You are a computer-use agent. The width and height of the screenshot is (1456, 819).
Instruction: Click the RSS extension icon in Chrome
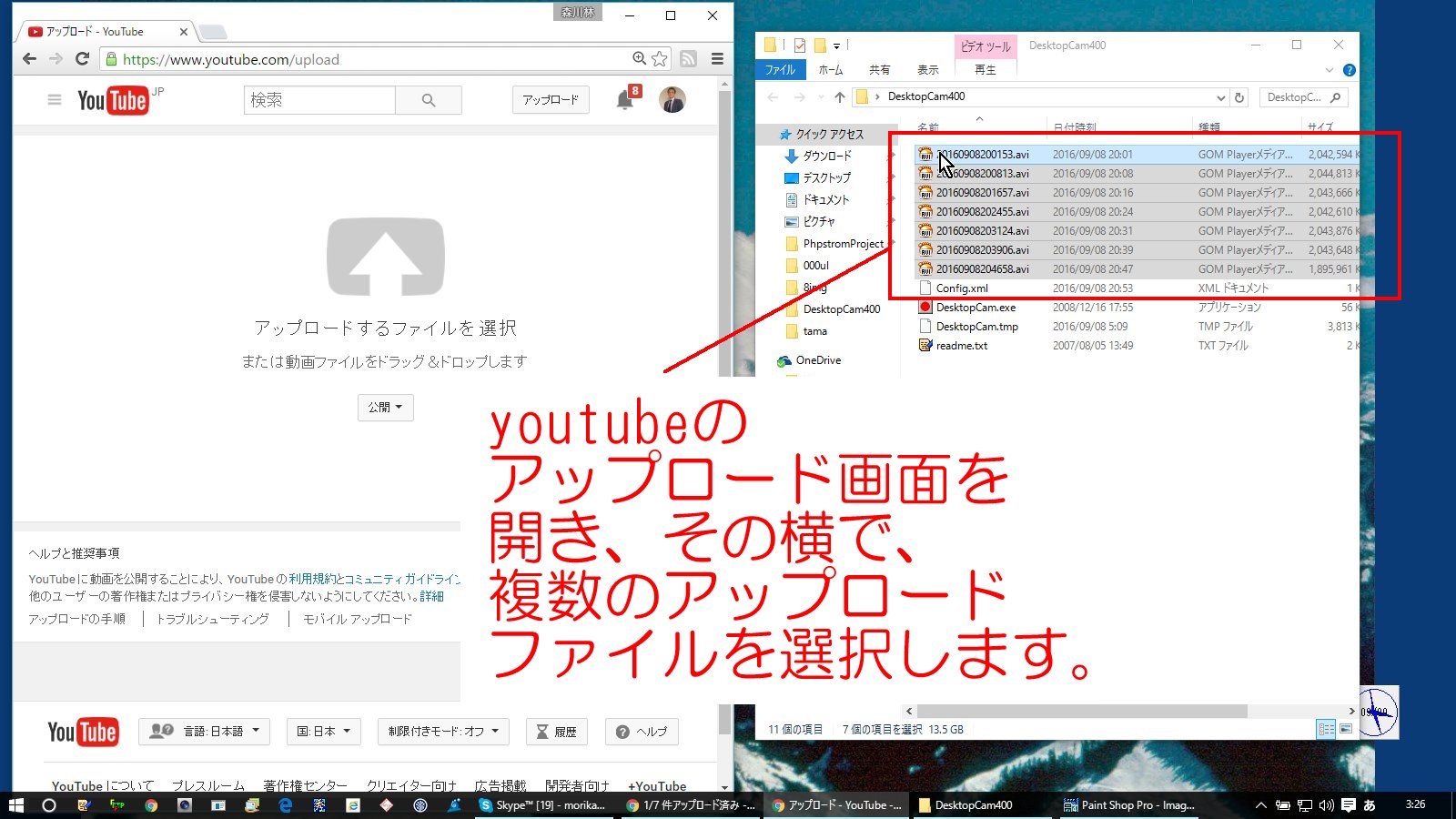point(689,59)
